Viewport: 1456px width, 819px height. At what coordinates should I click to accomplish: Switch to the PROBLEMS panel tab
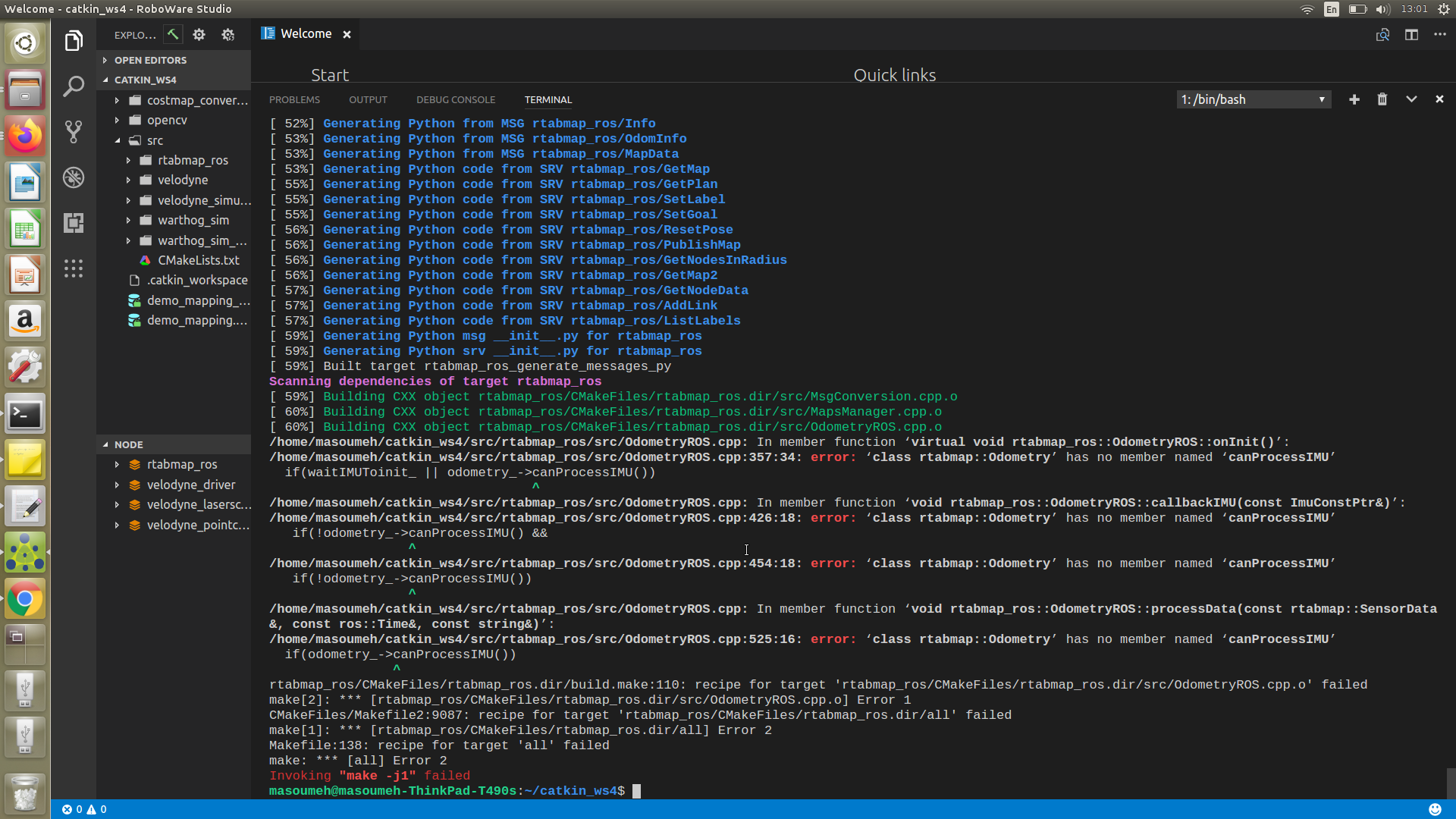[x=294, y=99]
